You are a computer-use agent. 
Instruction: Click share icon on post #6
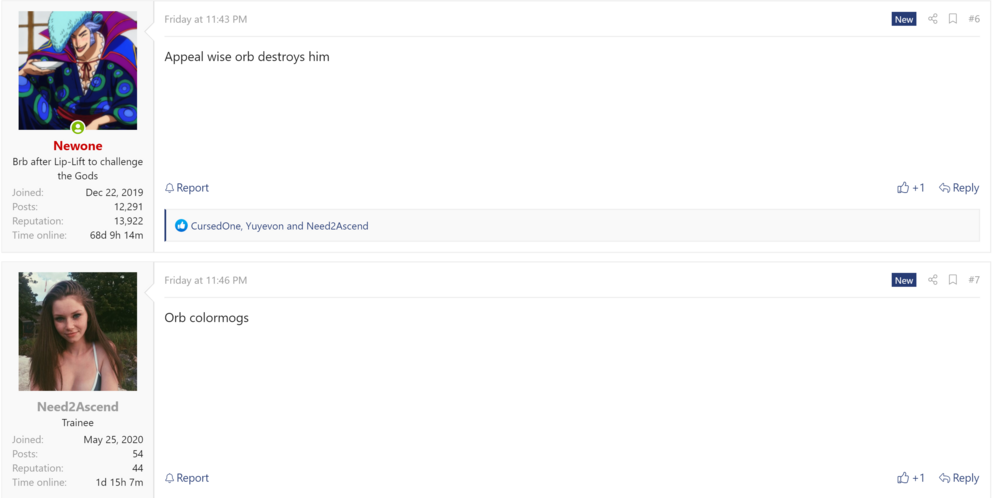(933, 19)
